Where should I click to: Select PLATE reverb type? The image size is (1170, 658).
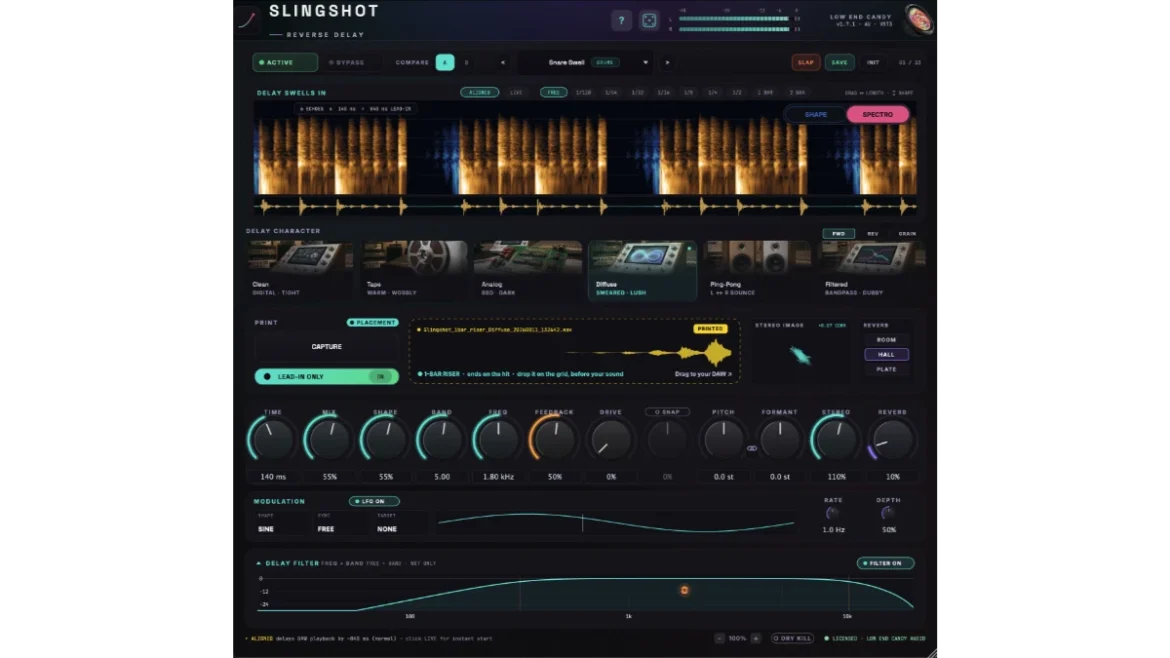[886, 369]
